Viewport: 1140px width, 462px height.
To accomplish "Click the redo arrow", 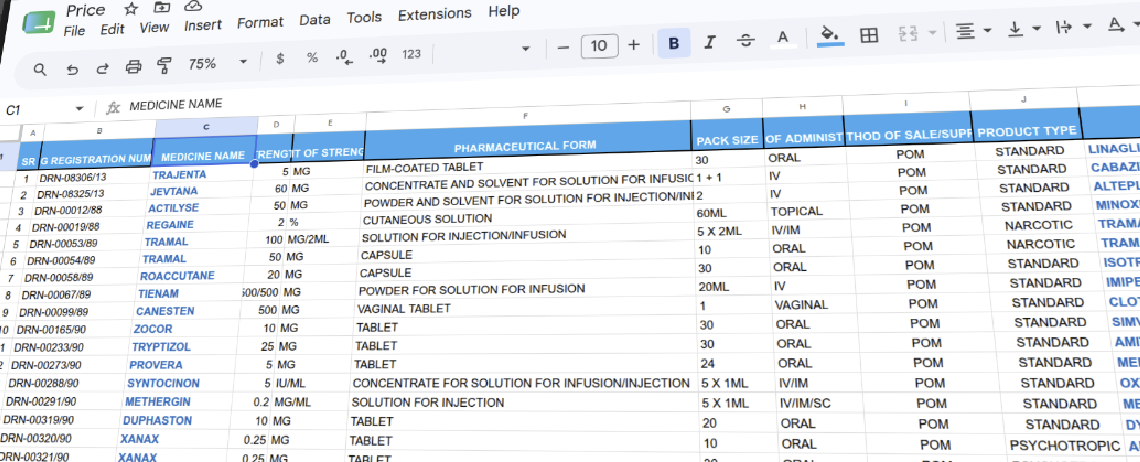I will 103,68.
